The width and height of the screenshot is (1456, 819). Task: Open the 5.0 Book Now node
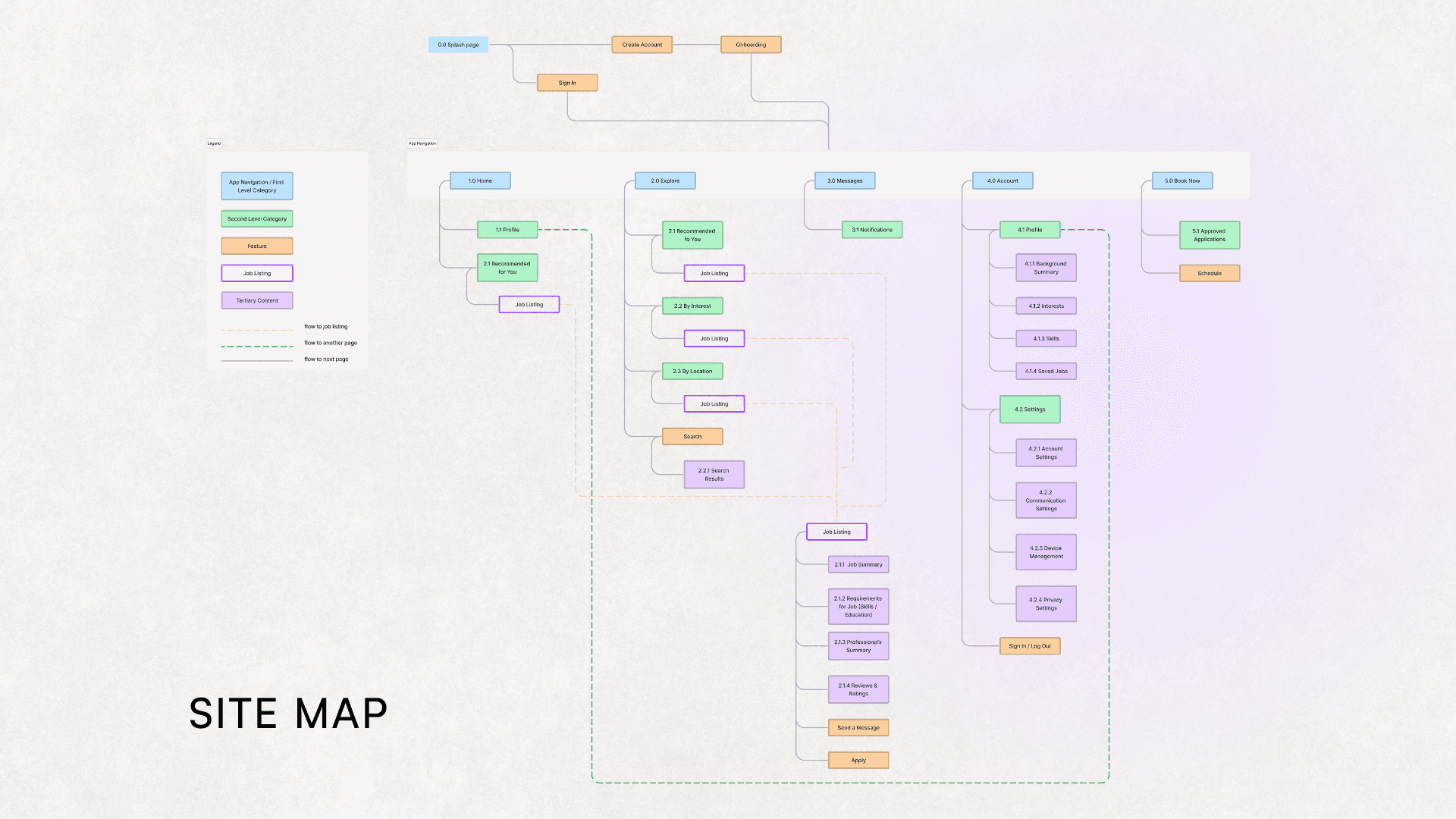[1181, 180]
